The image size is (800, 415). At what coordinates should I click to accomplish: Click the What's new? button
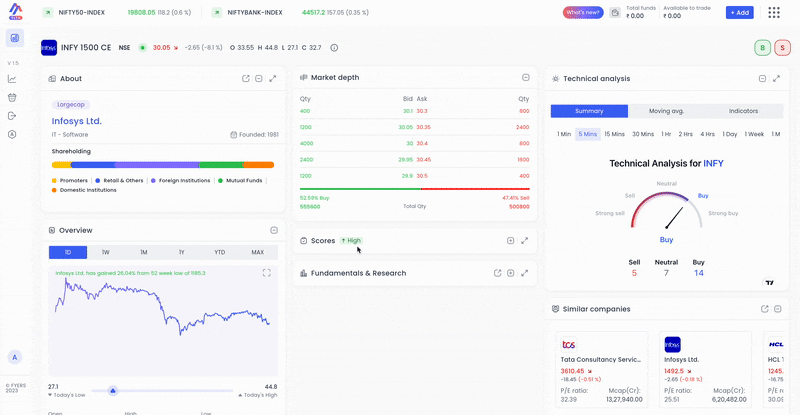click(583, 12)
